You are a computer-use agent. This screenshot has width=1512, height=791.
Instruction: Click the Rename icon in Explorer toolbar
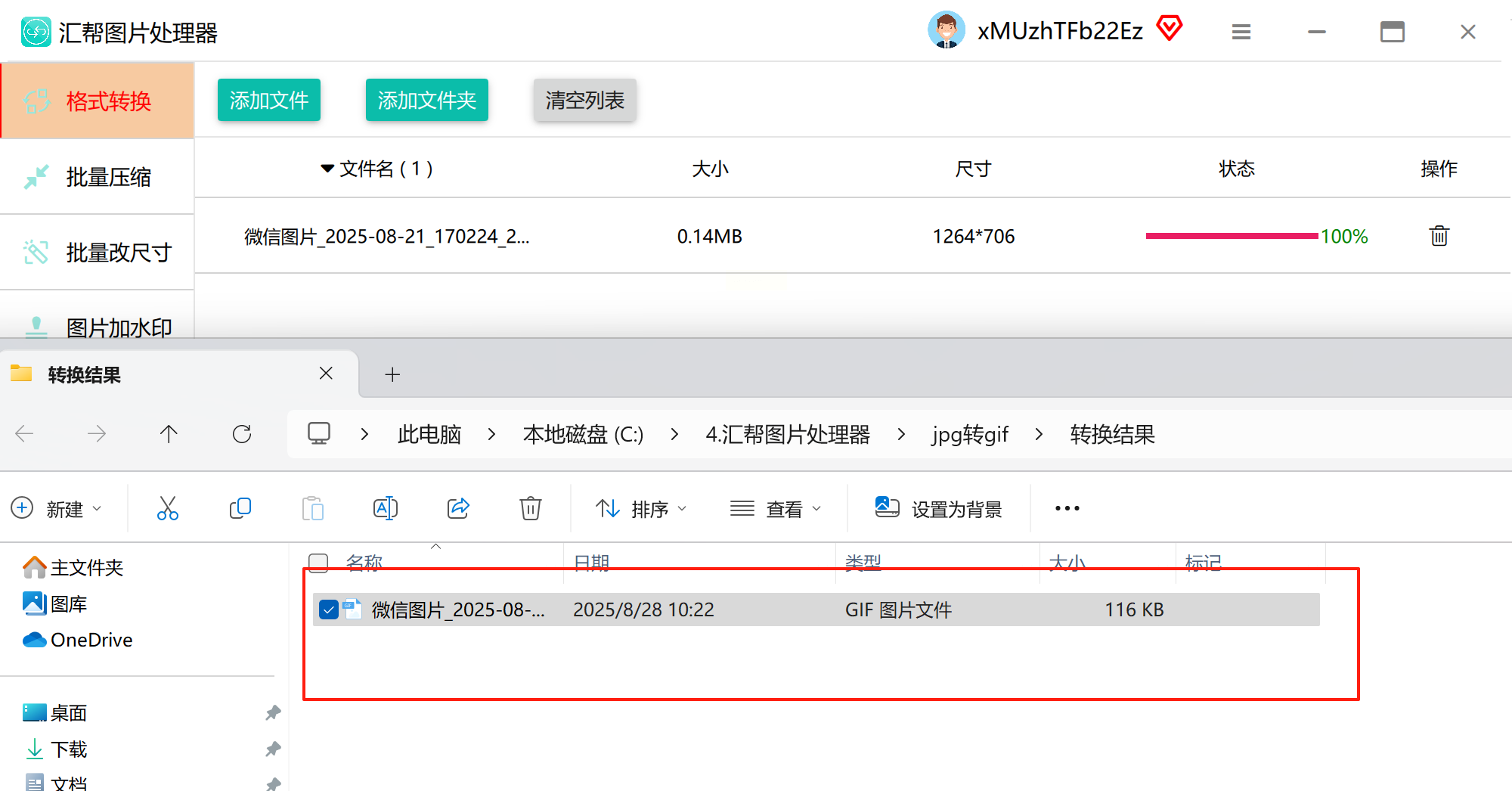pyautogui.click(x=386, y=508)
